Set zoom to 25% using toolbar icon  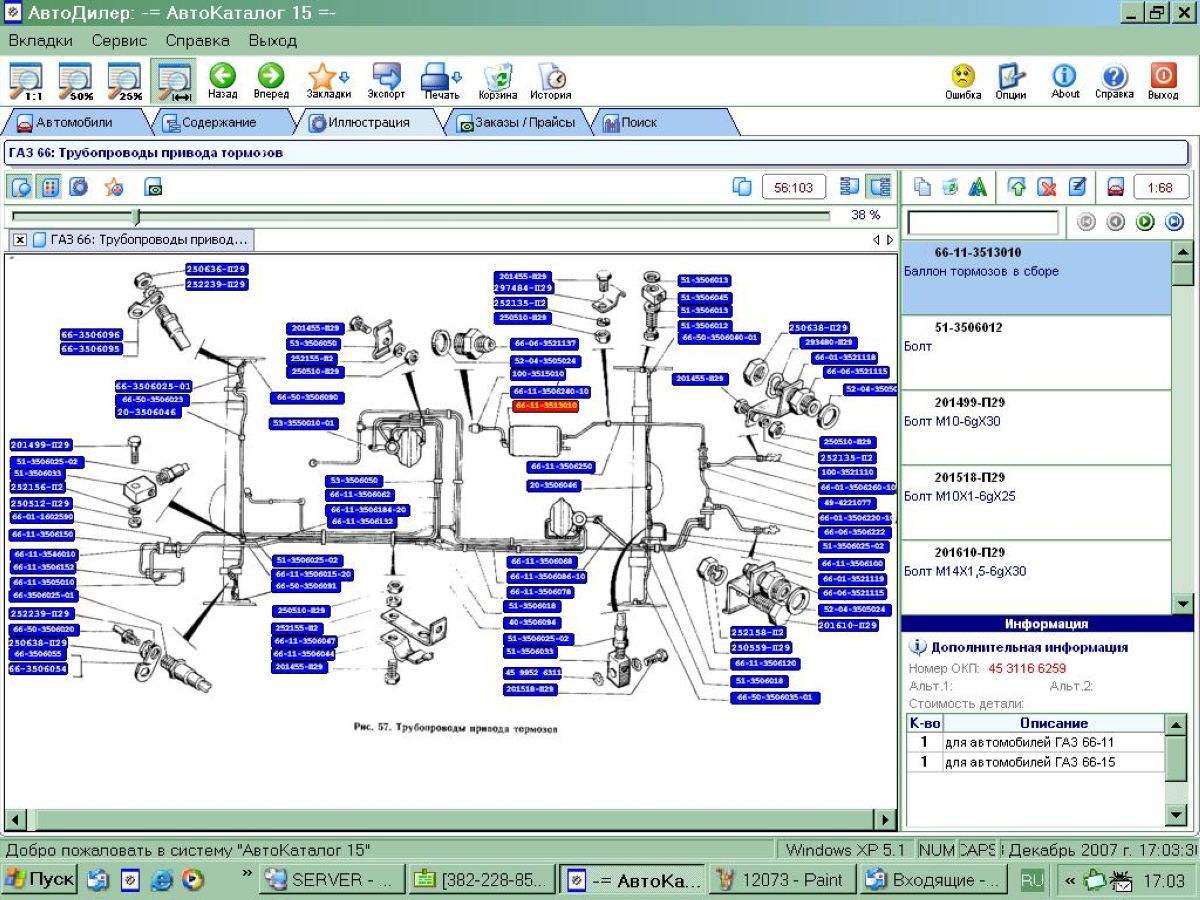pyautogui.click(x=125, y=81)
